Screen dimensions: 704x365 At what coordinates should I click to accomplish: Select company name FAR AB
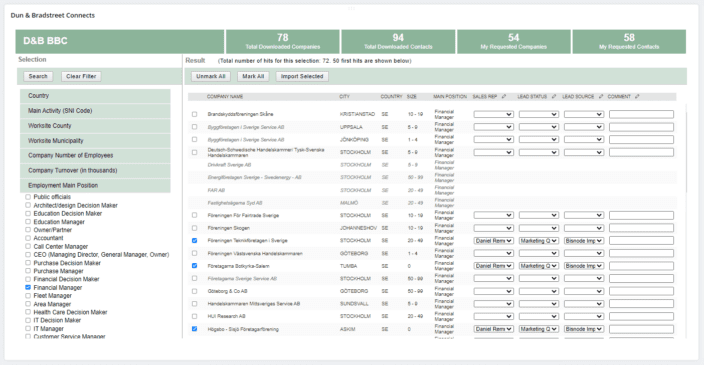click(x=216, y=190)
